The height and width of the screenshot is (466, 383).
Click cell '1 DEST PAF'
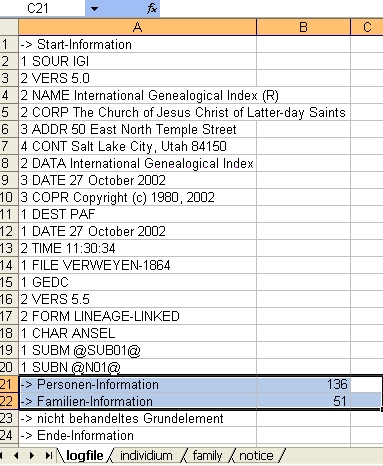click(x=137, y=214)
